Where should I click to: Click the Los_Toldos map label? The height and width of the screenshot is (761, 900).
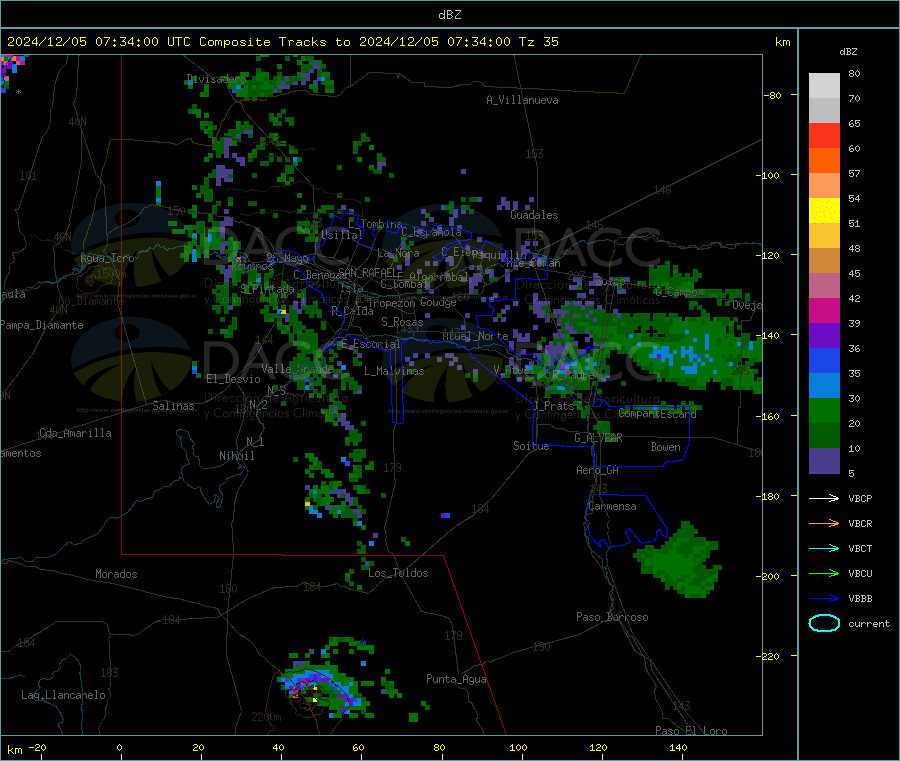tap(398, 573)
